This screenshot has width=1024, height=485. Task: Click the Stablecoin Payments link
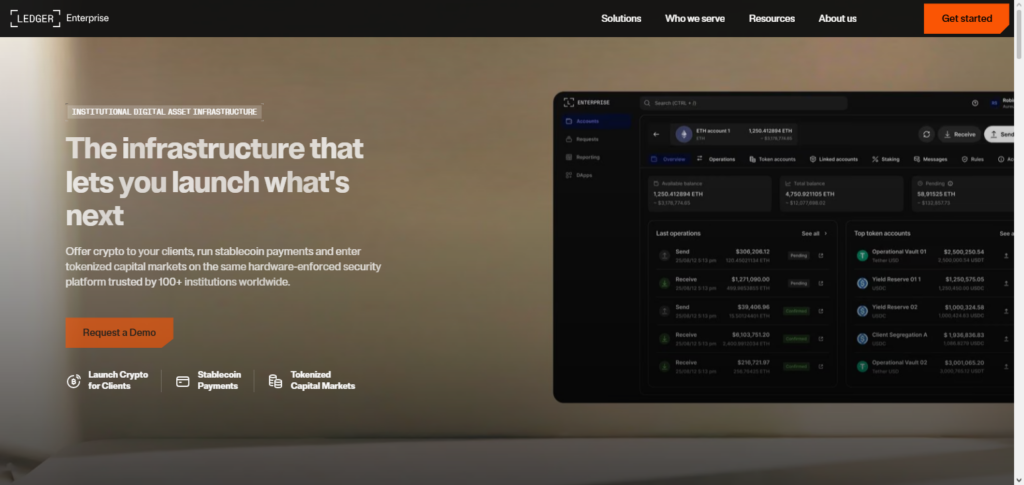(x=208, y=381)
